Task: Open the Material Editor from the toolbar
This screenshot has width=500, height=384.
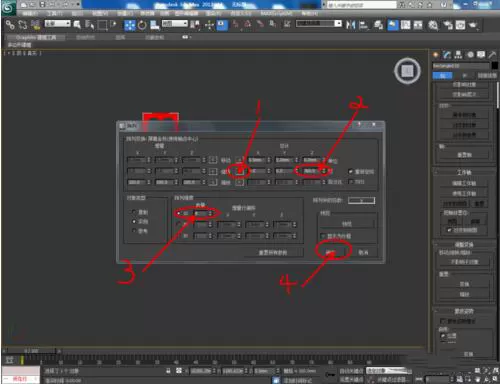Action: tap(433, 25)
